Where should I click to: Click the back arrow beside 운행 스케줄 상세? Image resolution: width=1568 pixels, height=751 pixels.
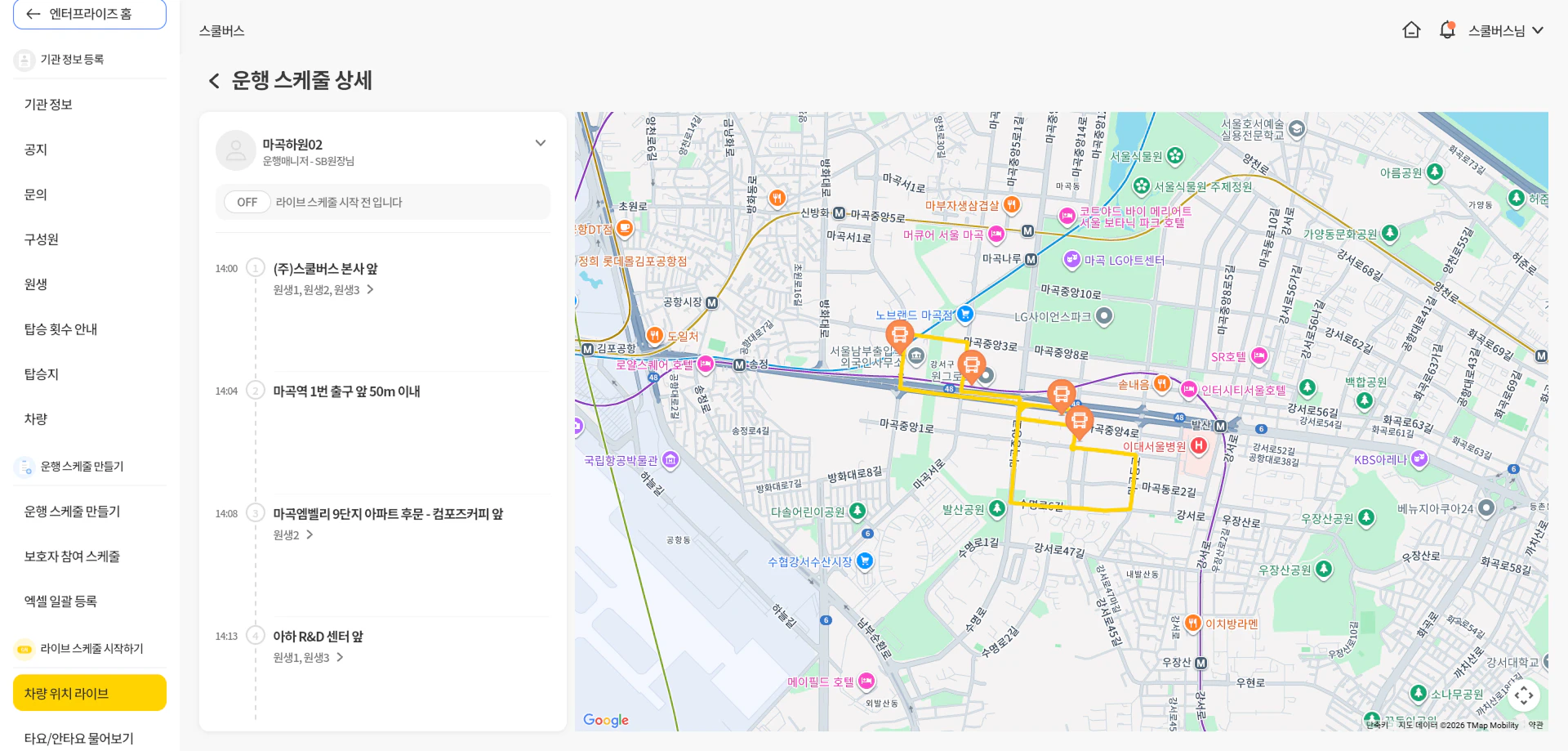click(x=214, y=81)
